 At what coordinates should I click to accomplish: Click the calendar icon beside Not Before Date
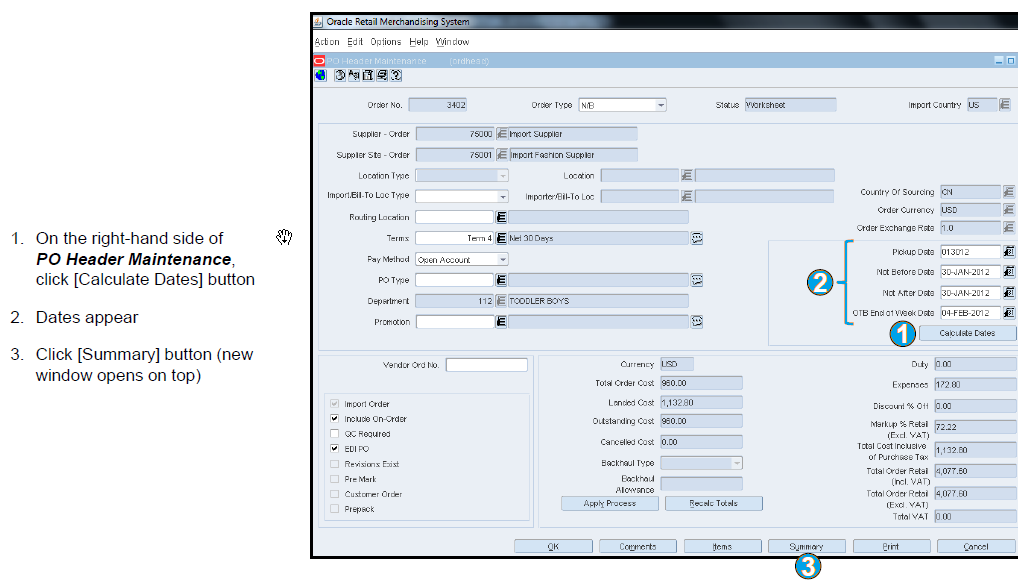click(1009, 271)
